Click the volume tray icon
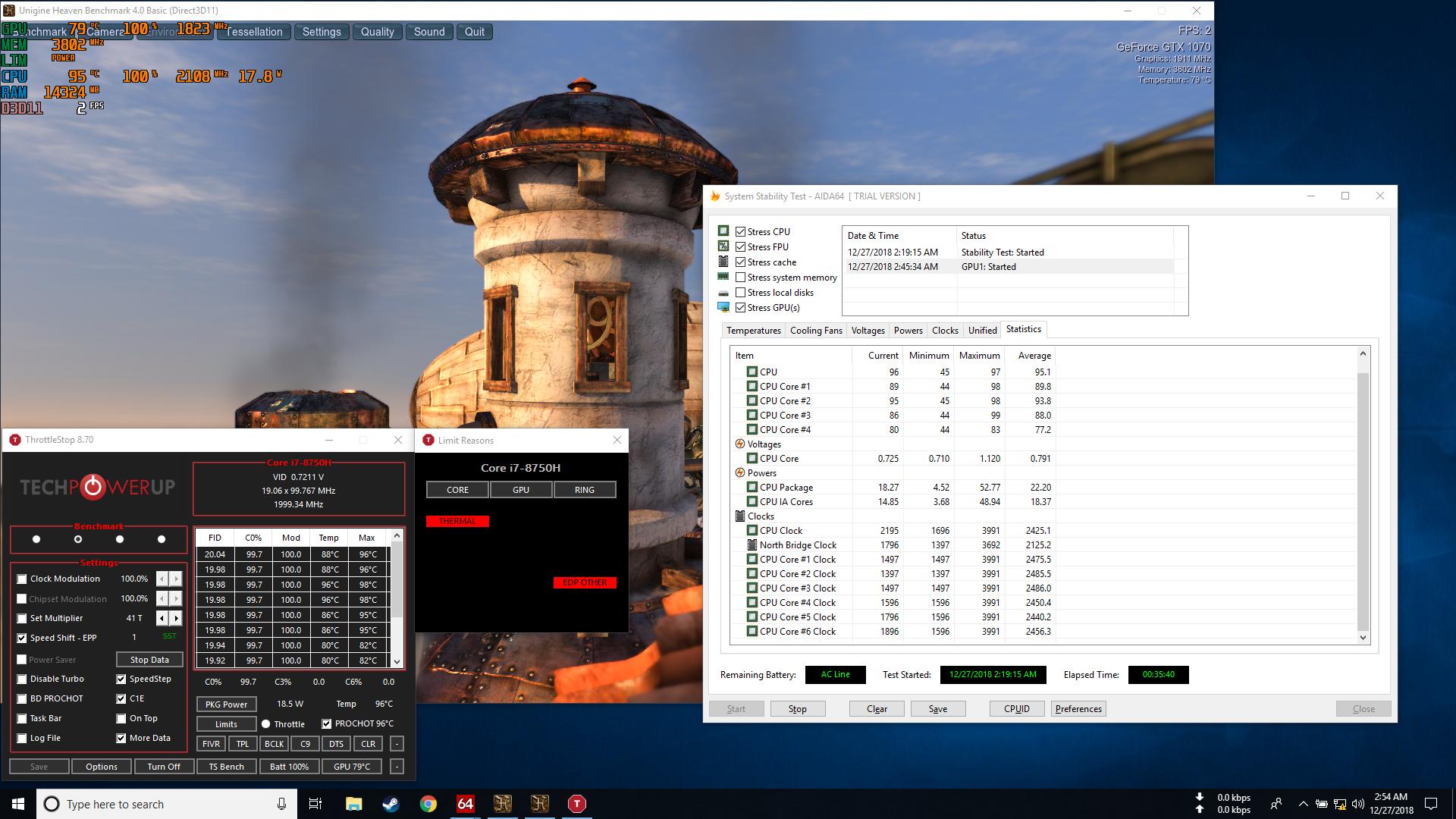This screenshot has height=819, width=1456. [x=1357, y=804]
